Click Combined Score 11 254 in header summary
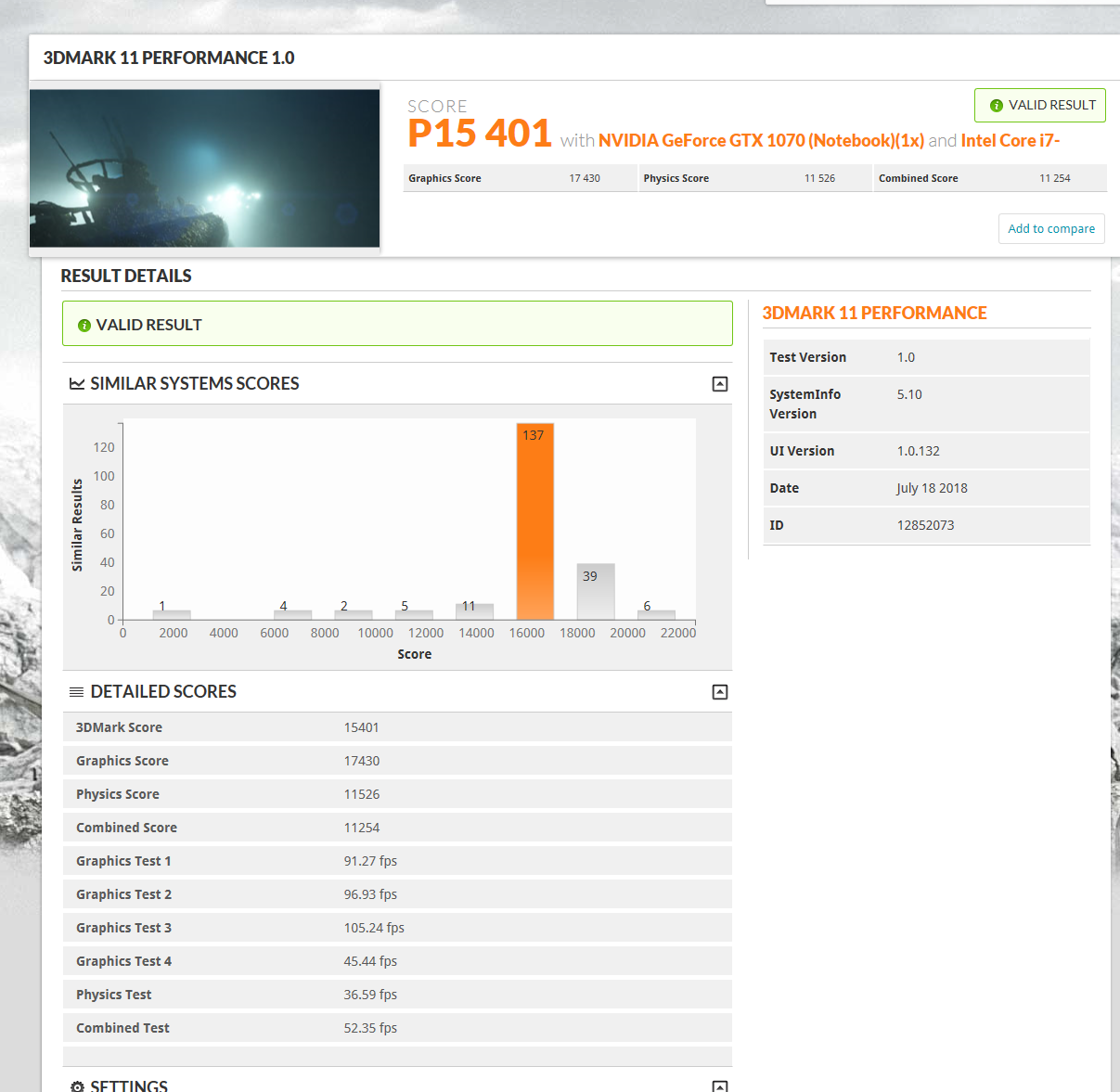Screen dimensions: 1120x1092 [990, 178]
